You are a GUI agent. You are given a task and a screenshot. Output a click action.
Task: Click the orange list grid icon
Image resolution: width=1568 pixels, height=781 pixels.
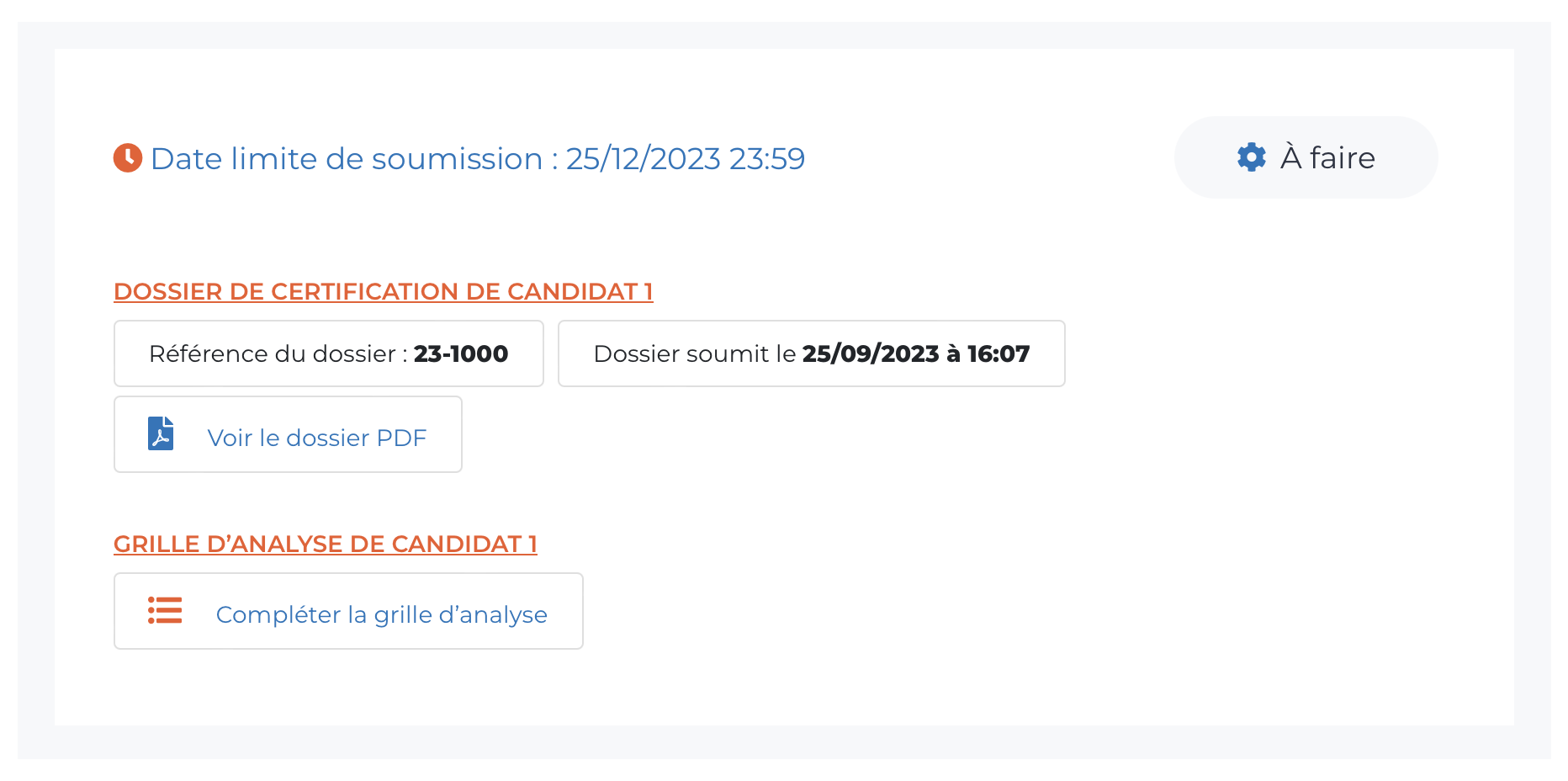tap(165, 611)
